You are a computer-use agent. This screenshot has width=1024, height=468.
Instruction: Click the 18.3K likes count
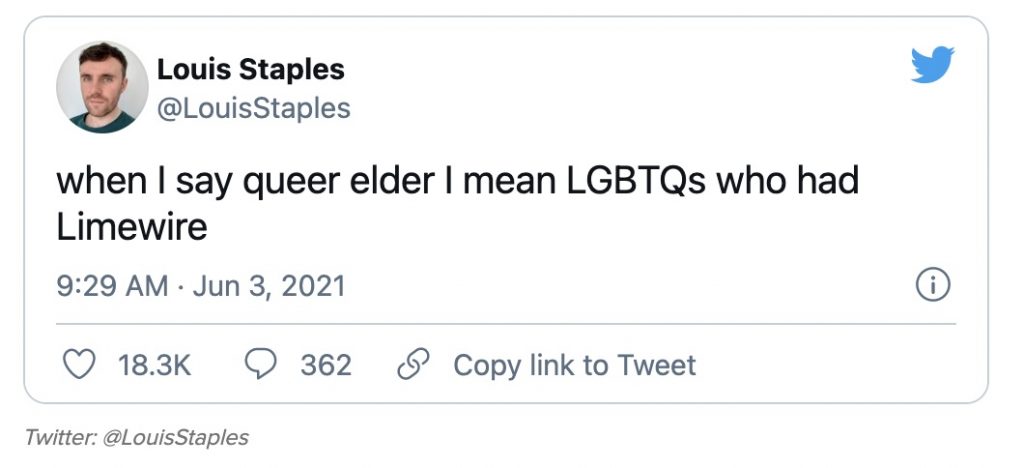coord(154,365)
